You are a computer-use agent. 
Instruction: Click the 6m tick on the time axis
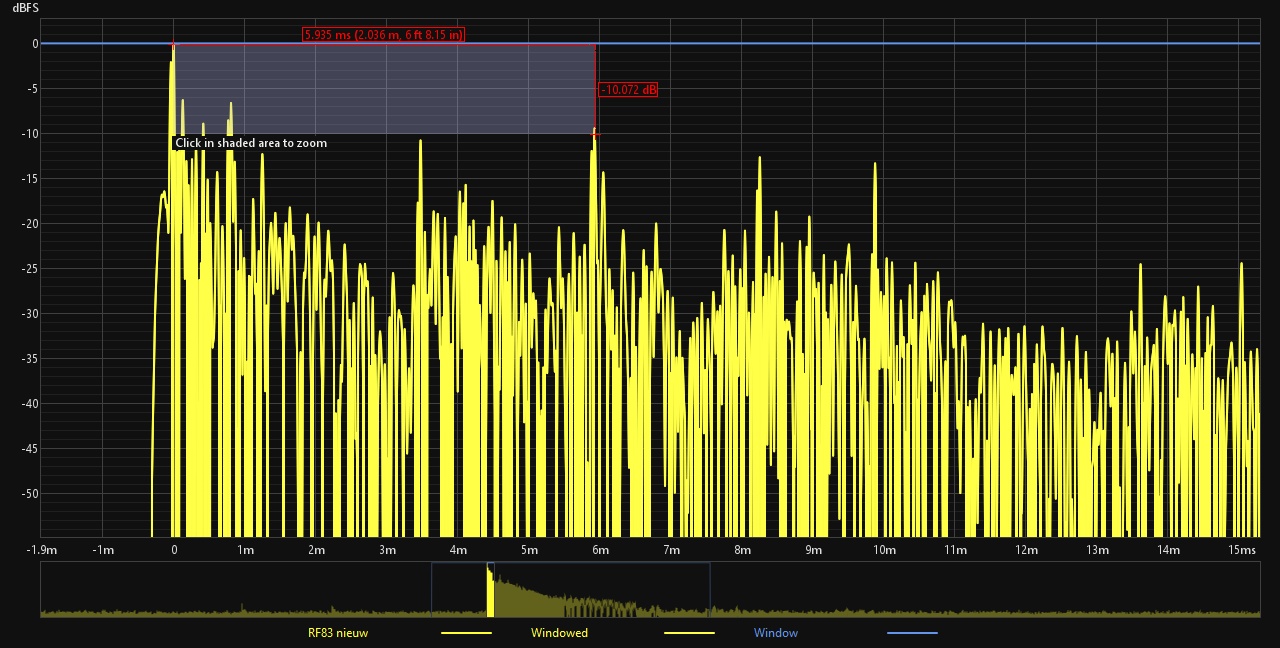tap(600, 550)
